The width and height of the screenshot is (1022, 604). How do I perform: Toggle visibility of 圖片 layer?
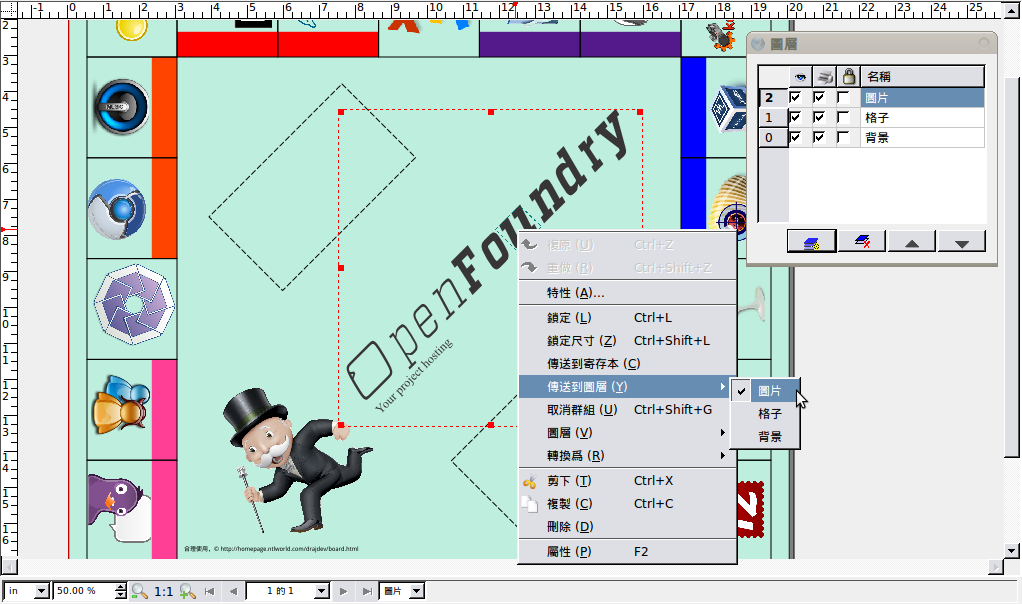(x=795, y=98)
